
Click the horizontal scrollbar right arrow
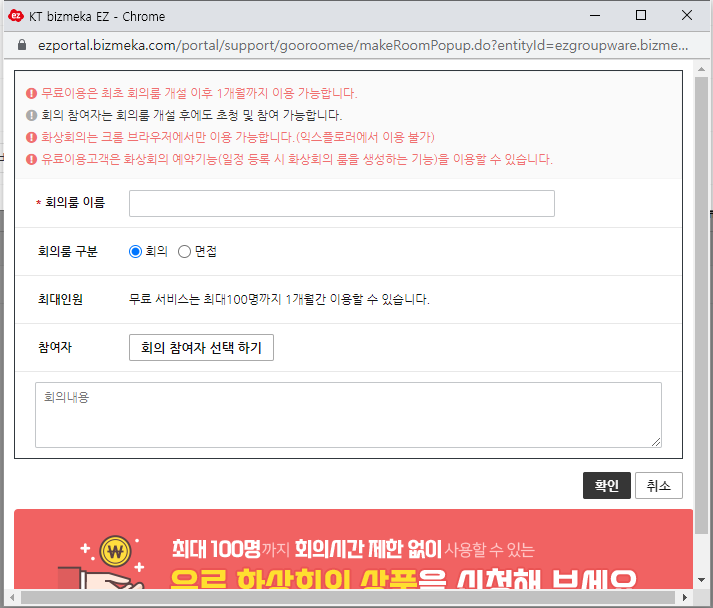click(685, 598)
